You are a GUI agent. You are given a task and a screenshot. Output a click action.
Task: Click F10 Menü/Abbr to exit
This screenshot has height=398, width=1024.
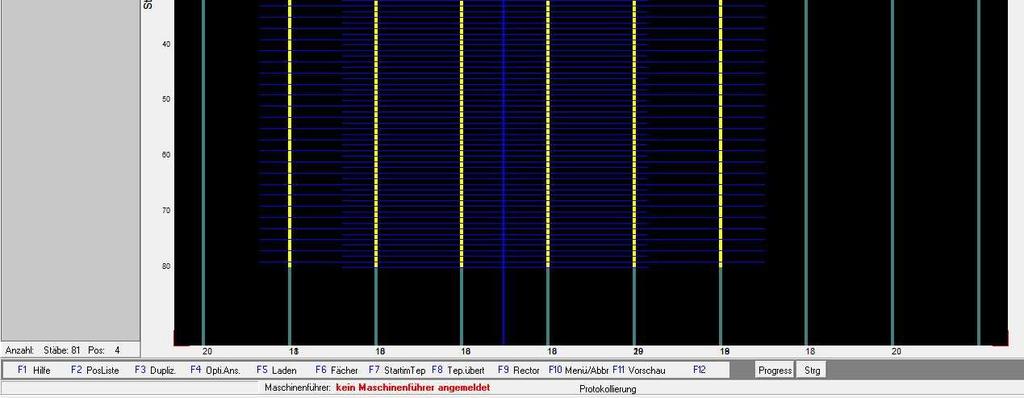coord(578,370)
